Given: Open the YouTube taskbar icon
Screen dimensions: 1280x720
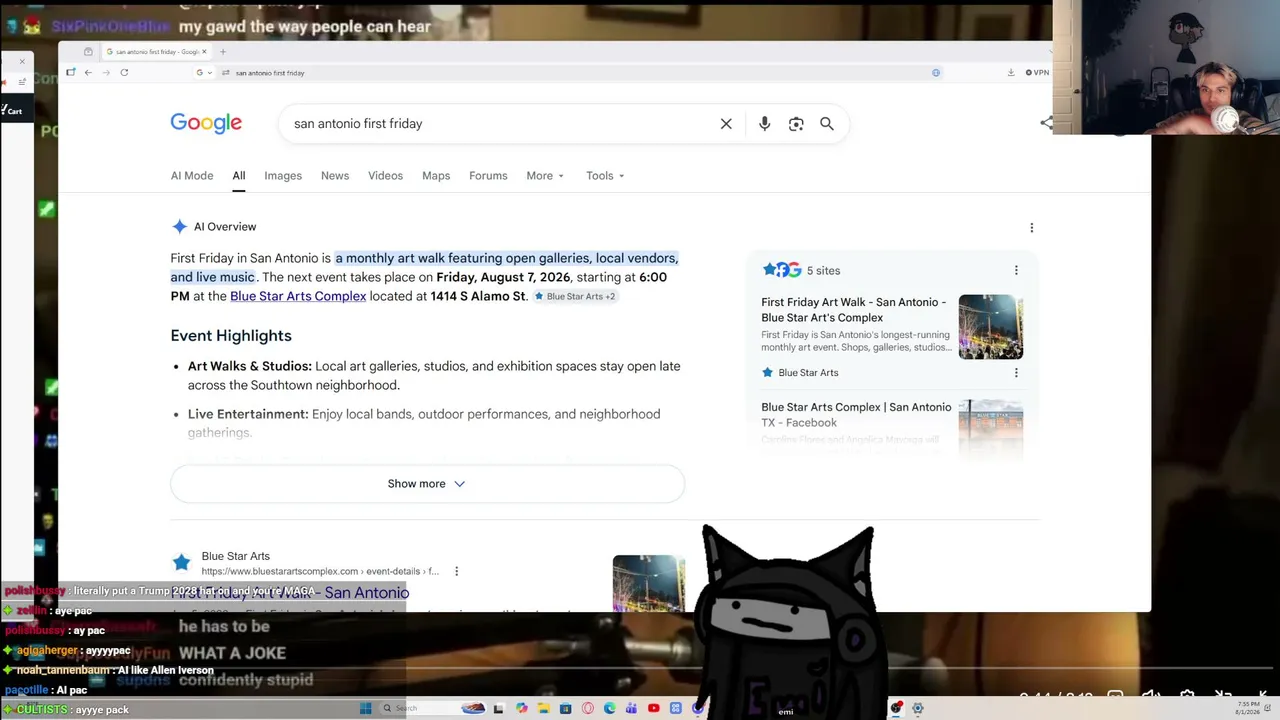Looking at the screenshot, I should [653, 708].
